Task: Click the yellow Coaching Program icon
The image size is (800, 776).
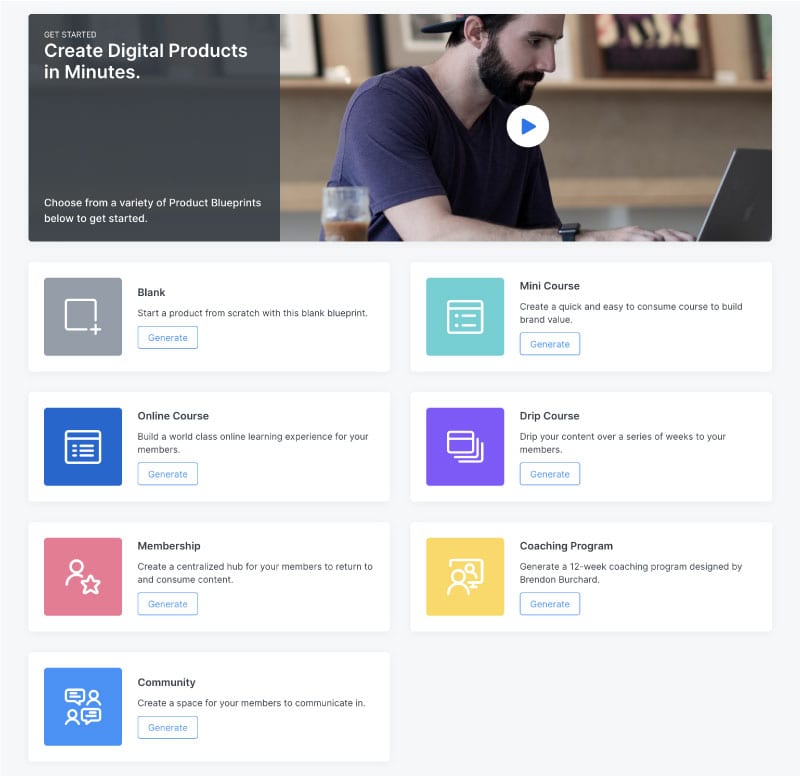Action: (465, 576)
